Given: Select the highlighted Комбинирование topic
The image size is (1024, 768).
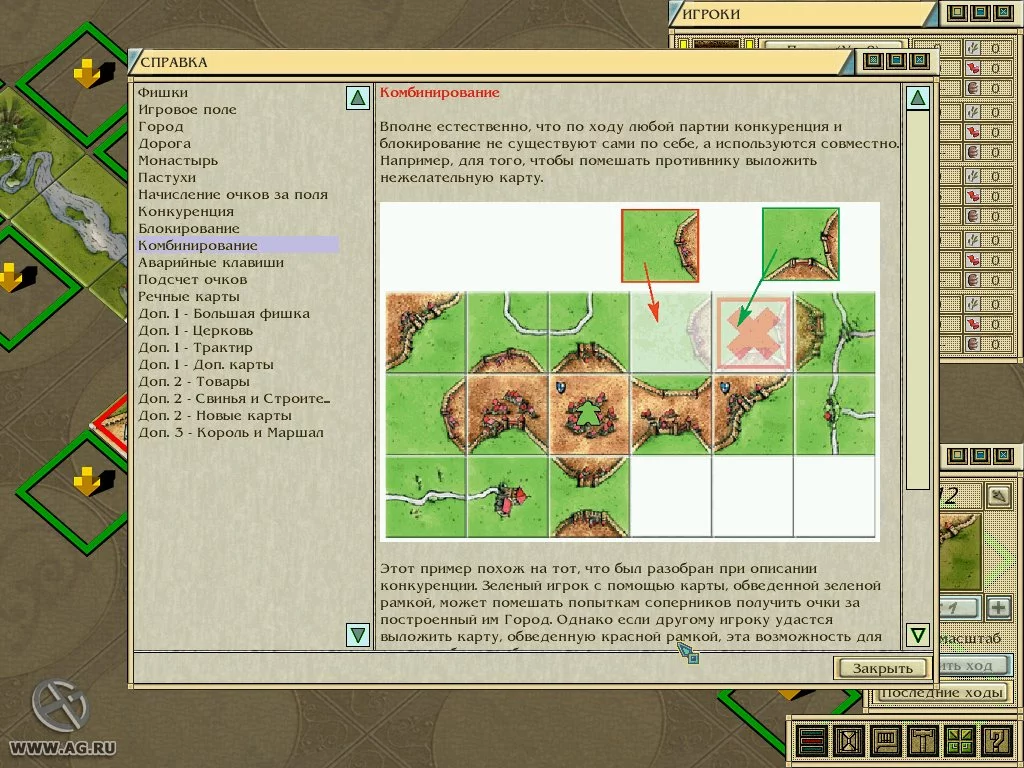Looking at the screenshot, I should coord(237,246).
